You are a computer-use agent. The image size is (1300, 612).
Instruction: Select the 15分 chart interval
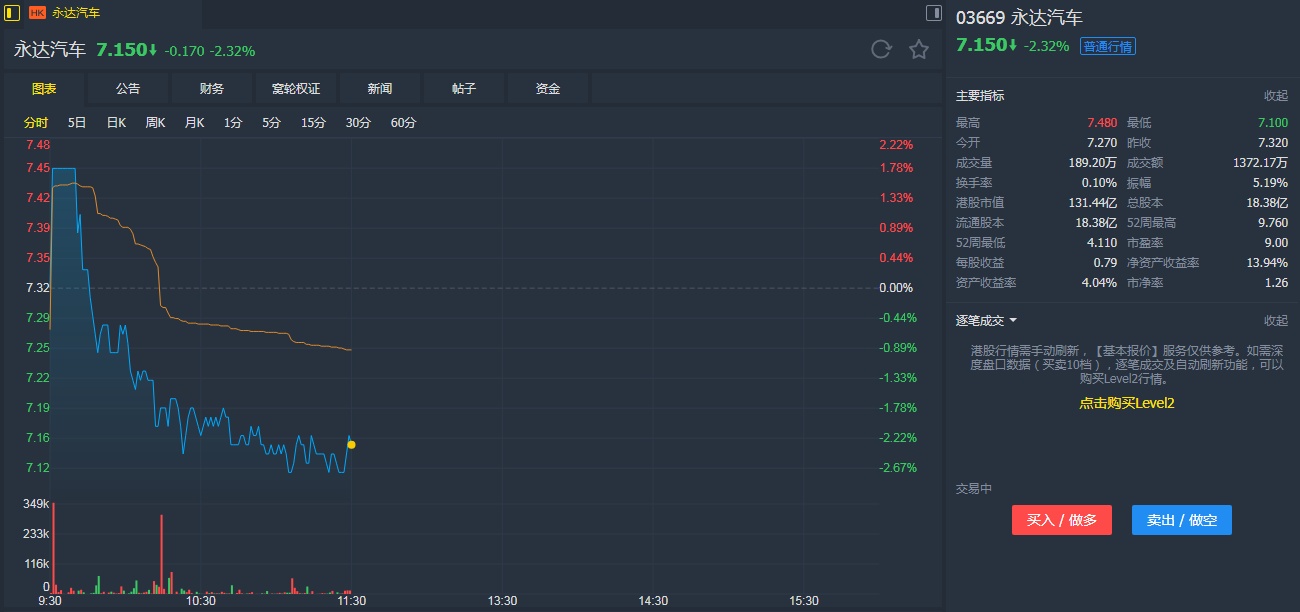coord(313,123)
